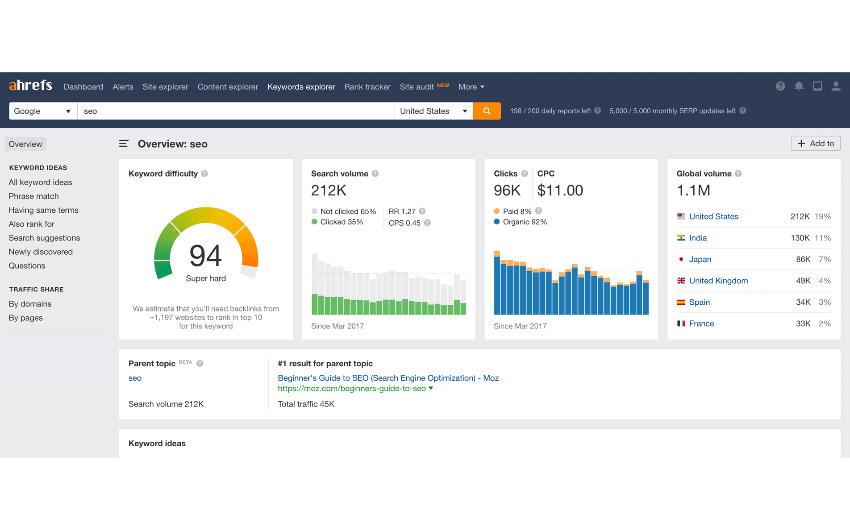This screenshot has width=850, height=530.
Task: Click the help icon next to Parent topic
Action: coord(199,364)
